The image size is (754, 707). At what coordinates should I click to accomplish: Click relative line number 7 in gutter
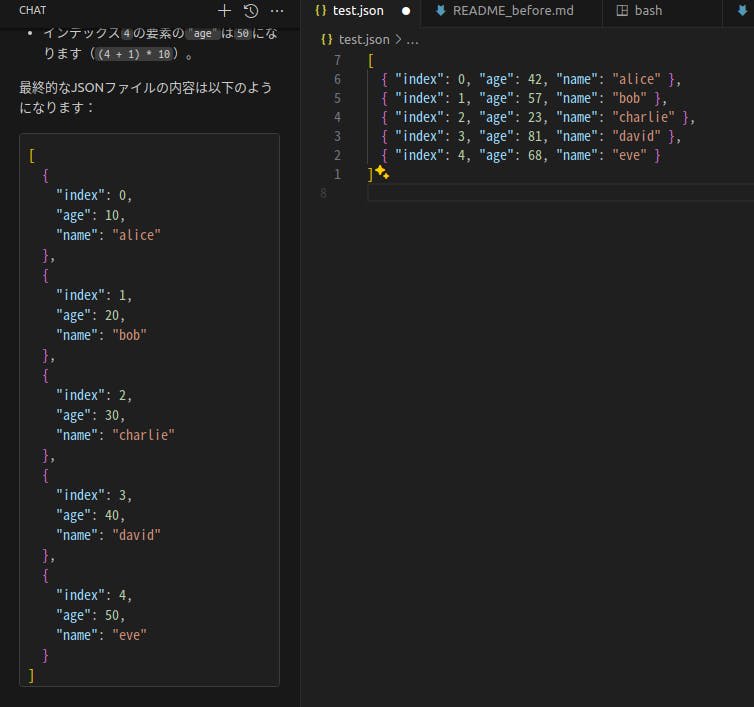point(337,60)
